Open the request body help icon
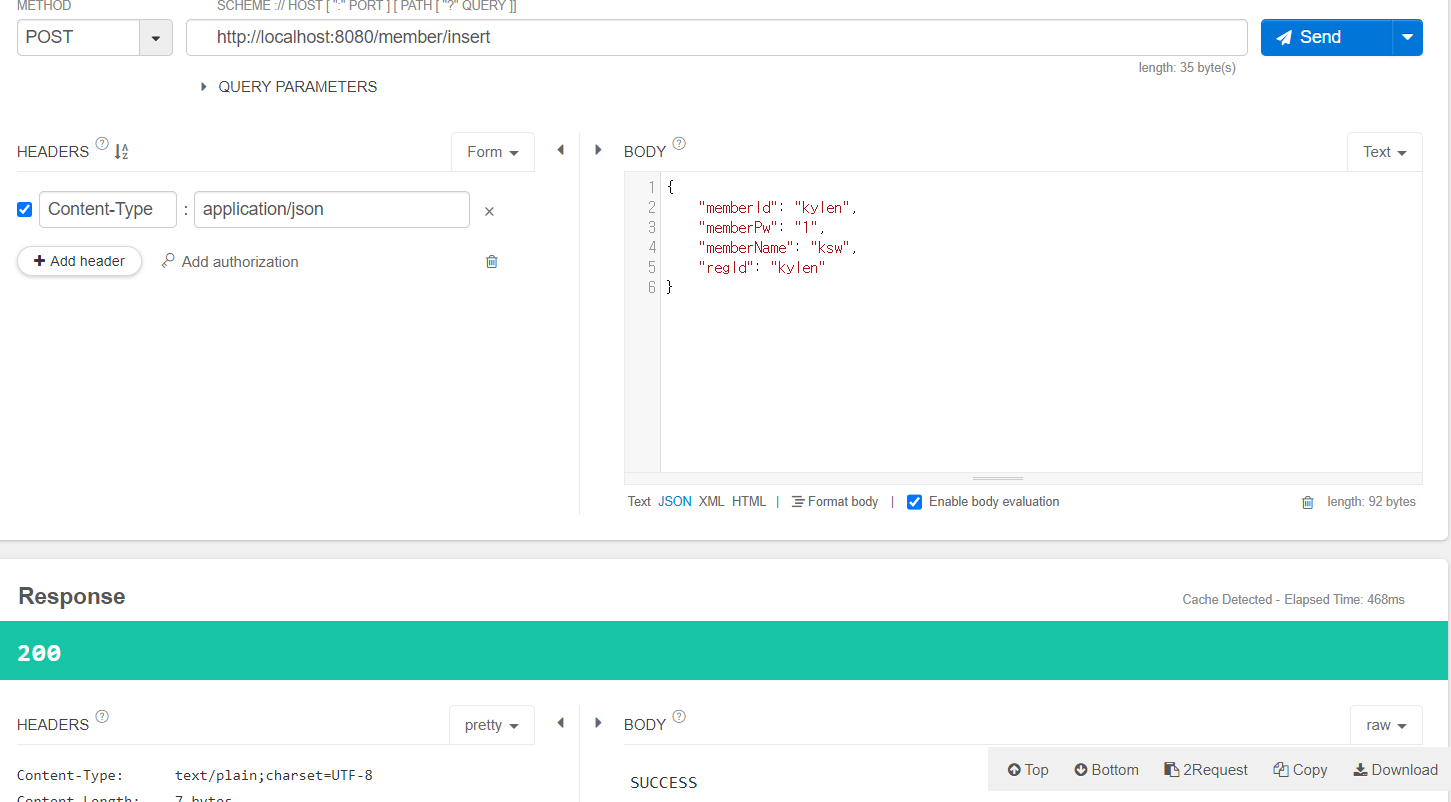The image size is (1451, 802). tap(679, 144)
